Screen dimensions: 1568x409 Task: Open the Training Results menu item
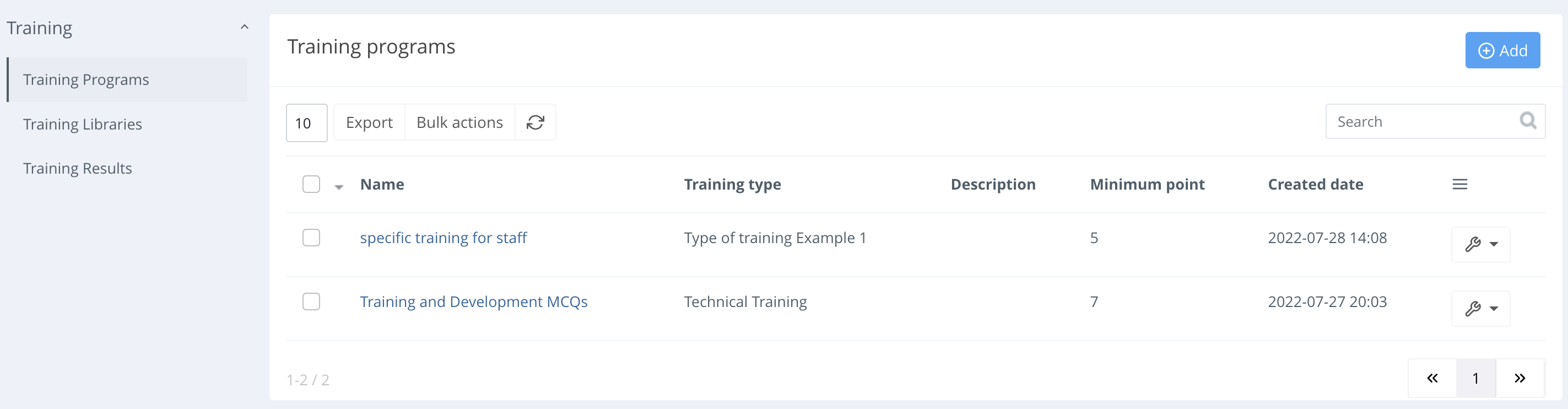[x=77, y=169]
